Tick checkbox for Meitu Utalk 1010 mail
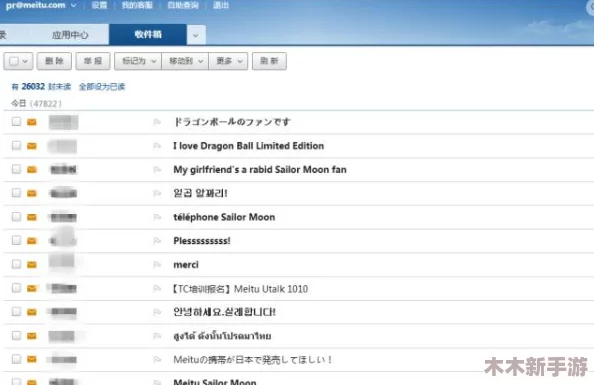594x385 pixels. 16,288
